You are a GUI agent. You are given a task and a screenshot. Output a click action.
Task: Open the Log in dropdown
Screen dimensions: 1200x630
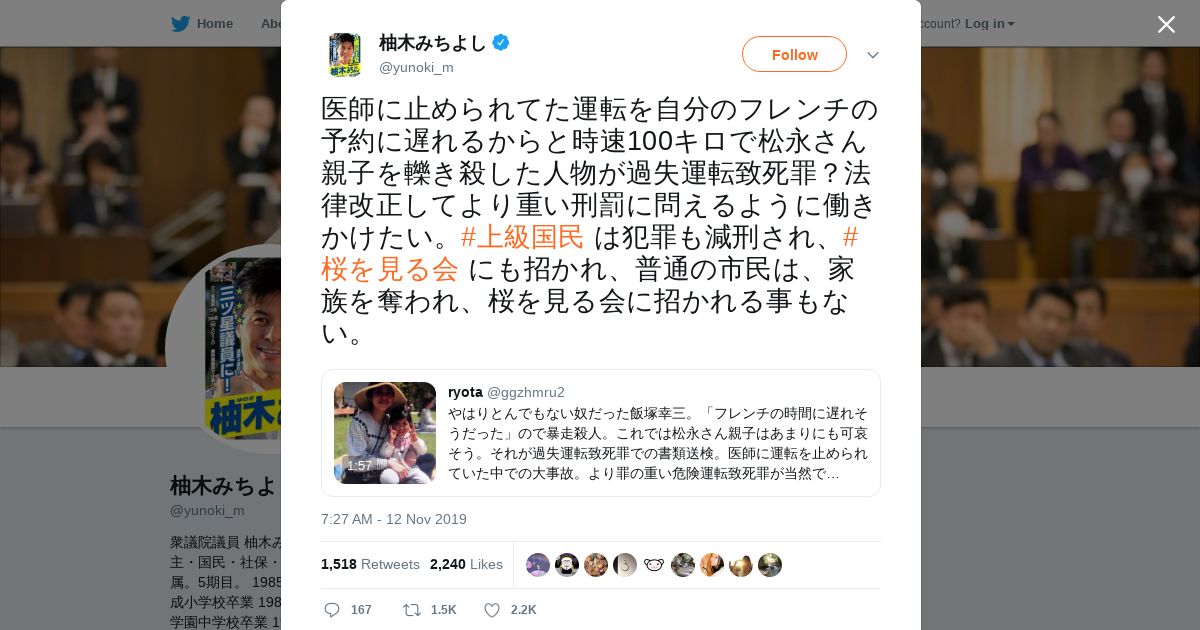pyautogui.click(x=990, y=23)
